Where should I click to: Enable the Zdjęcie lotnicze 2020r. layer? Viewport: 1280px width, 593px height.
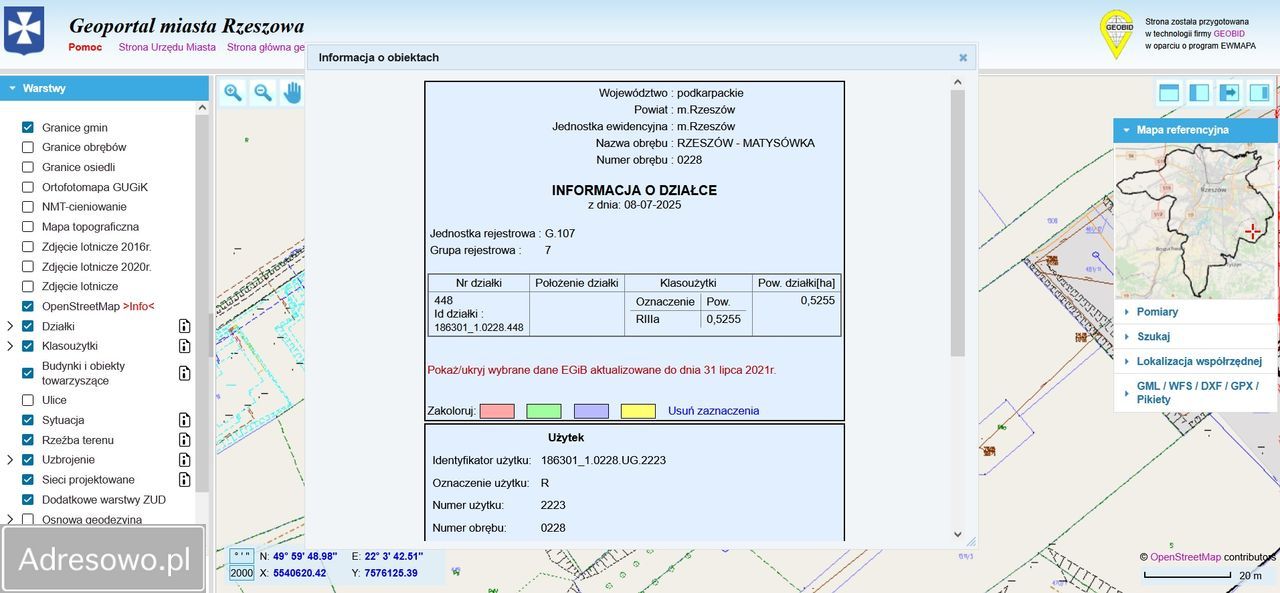click(x=28, y=267)
